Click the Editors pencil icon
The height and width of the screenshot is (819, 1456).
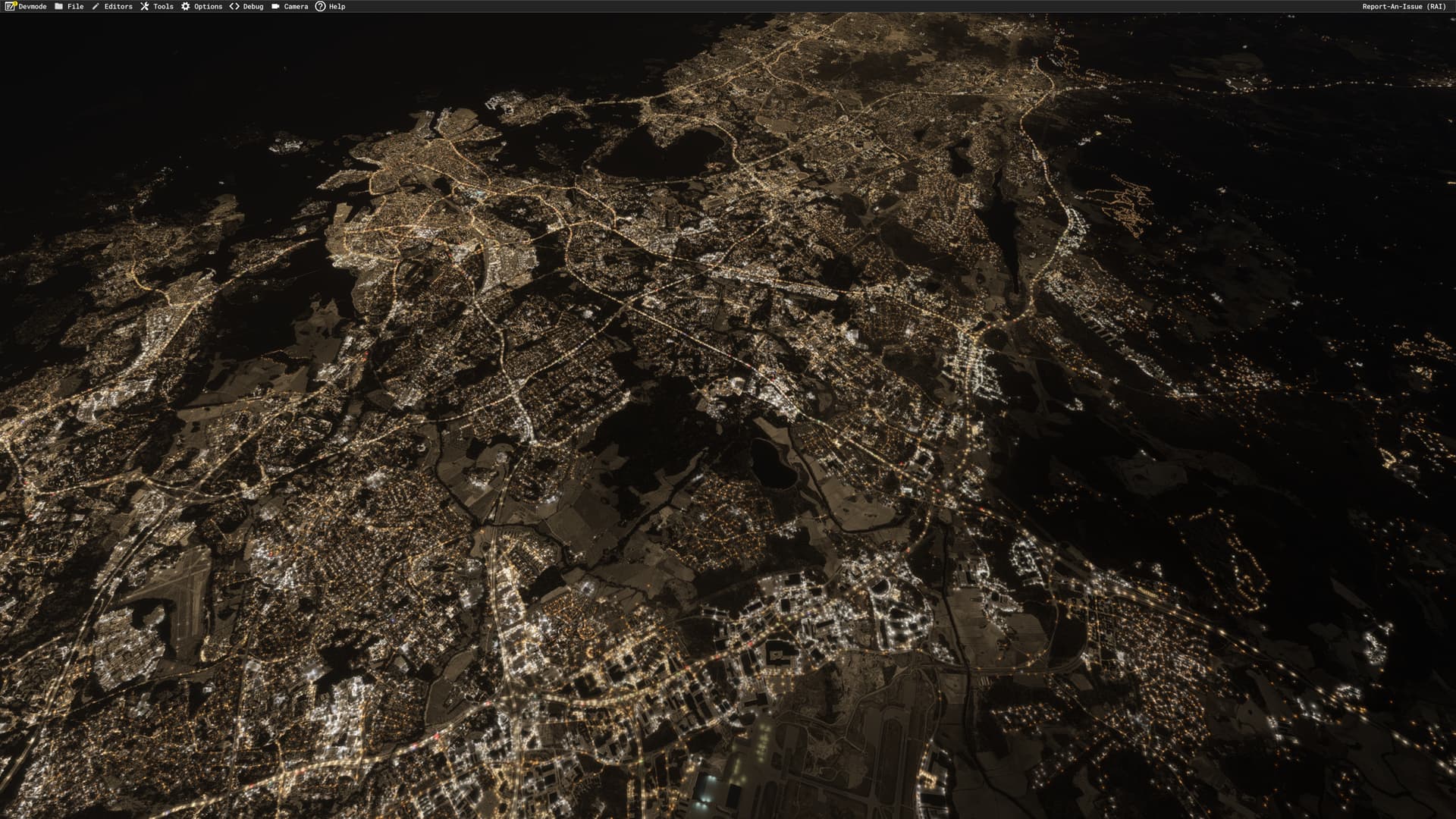pos(96,6)
